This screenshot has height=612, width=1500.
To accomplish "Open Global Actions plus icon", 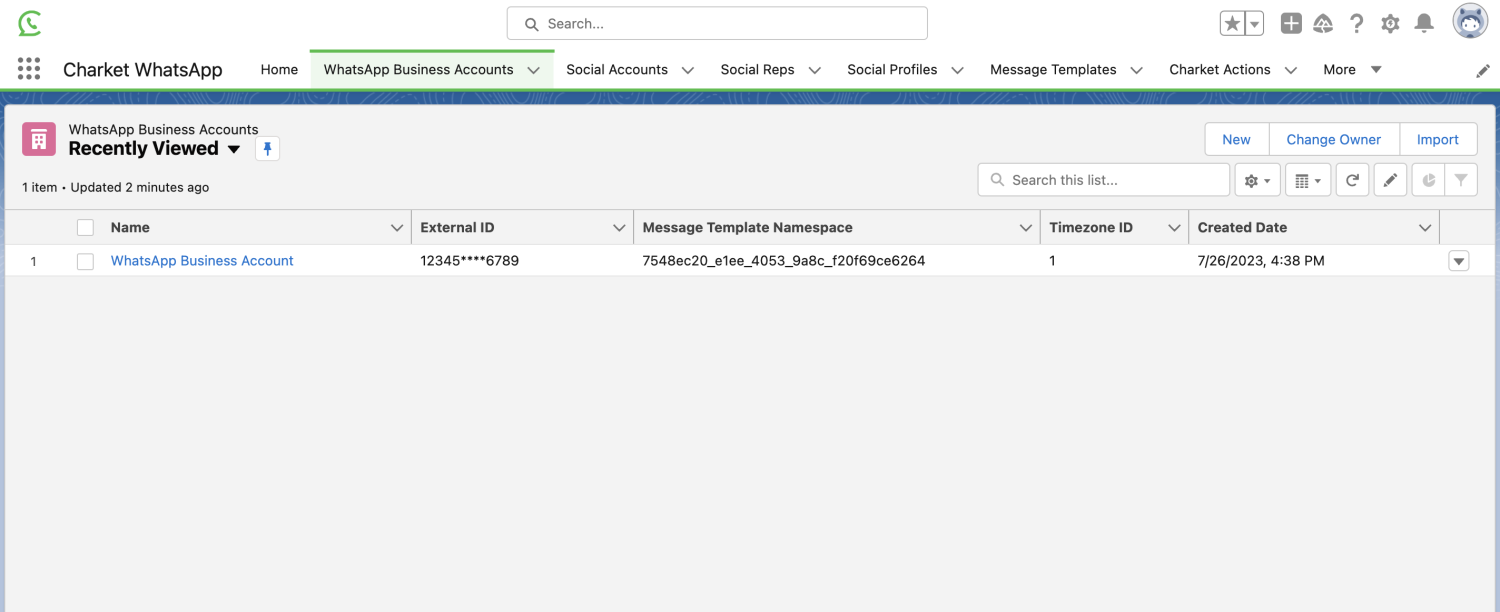I will point(1291,23).
